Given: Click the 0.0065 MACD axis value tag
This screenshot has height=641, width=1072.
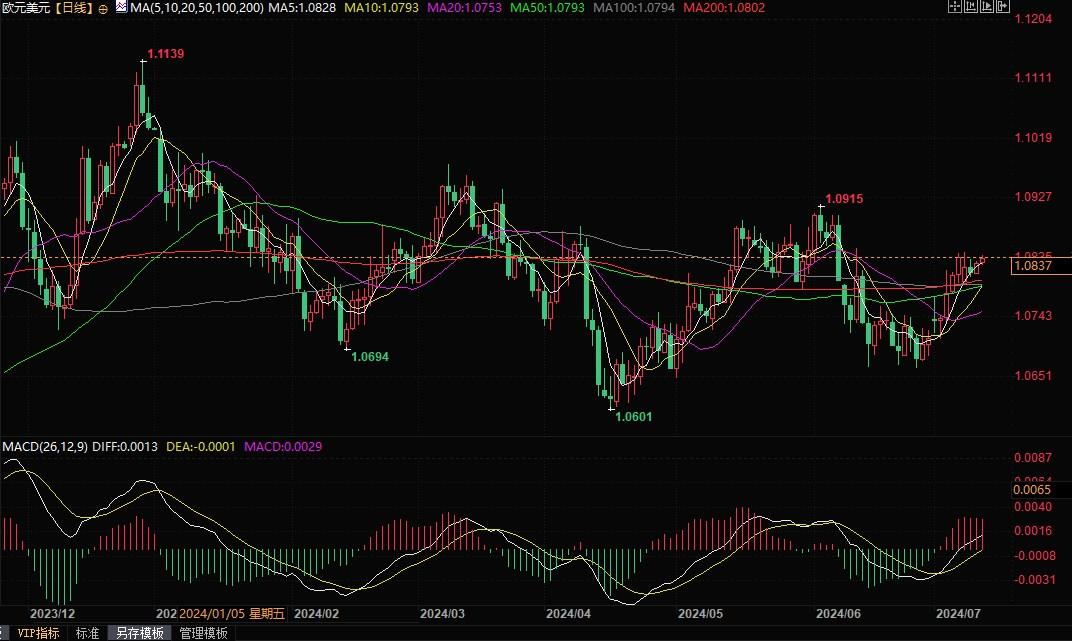Looking at the screenshot, I should coord(1030,490).
